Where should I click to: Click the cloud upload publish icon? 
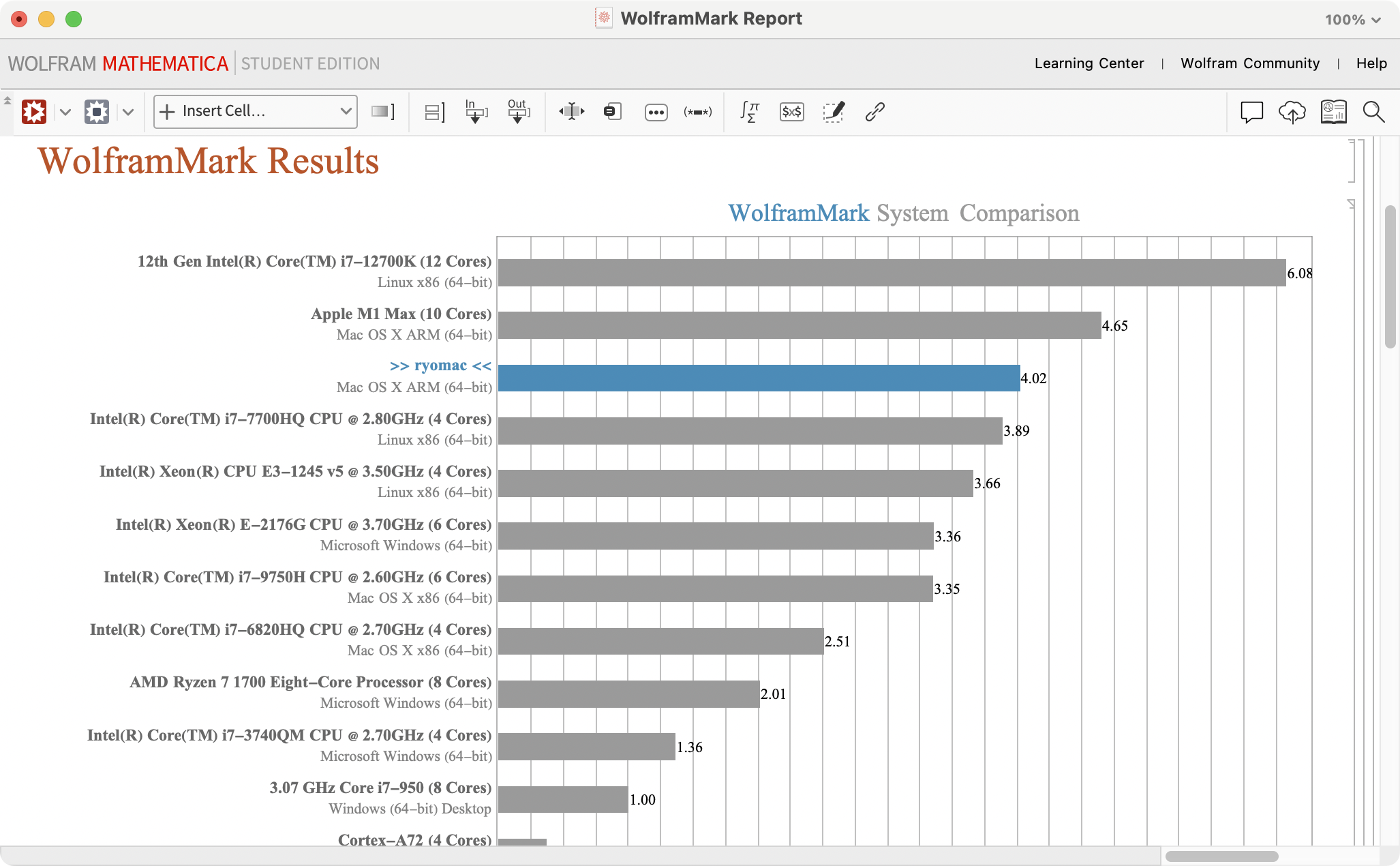pos(1292,112)
